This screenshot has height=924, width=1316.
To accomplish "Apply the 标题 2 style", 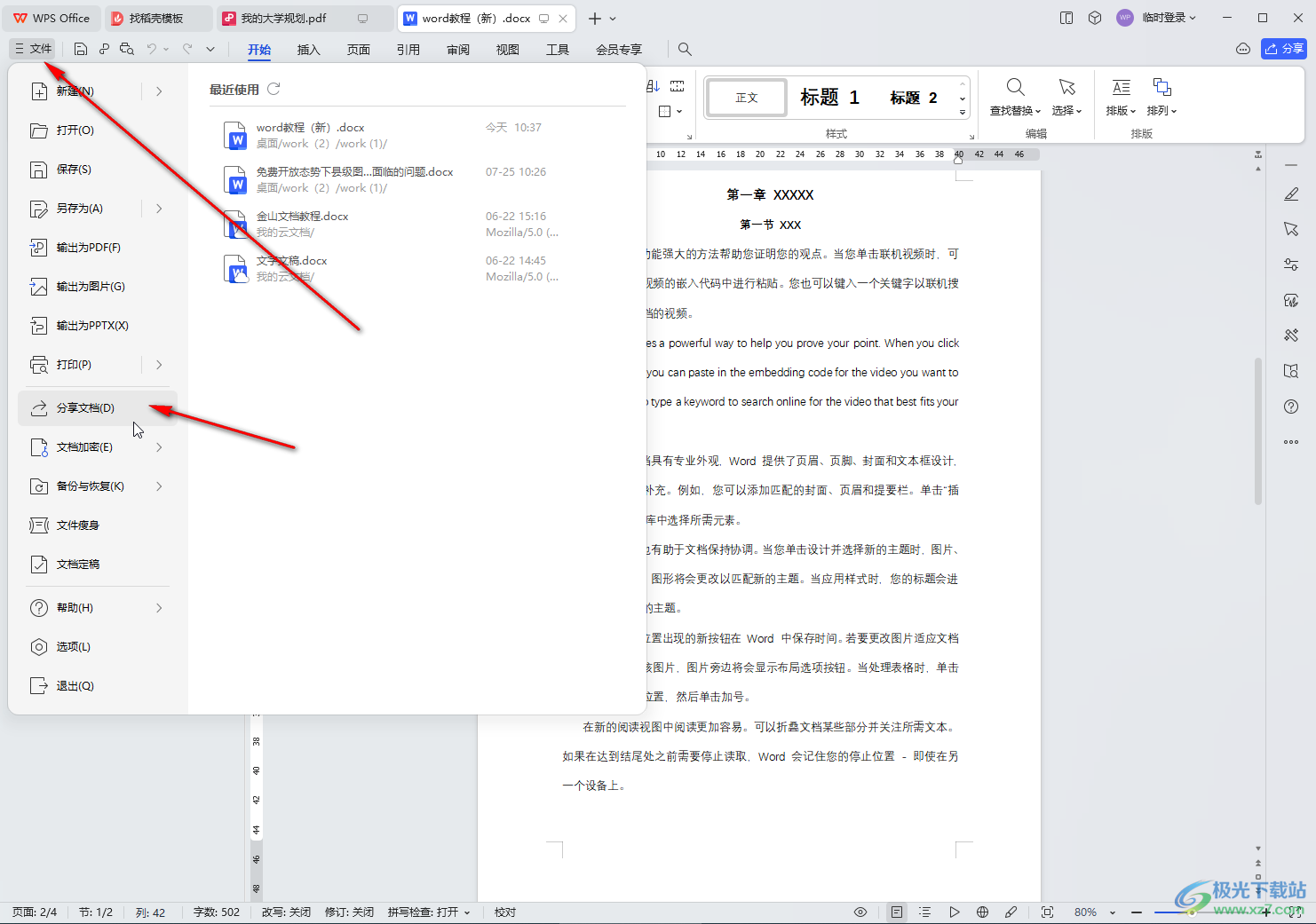I will [x=914, y=98].
